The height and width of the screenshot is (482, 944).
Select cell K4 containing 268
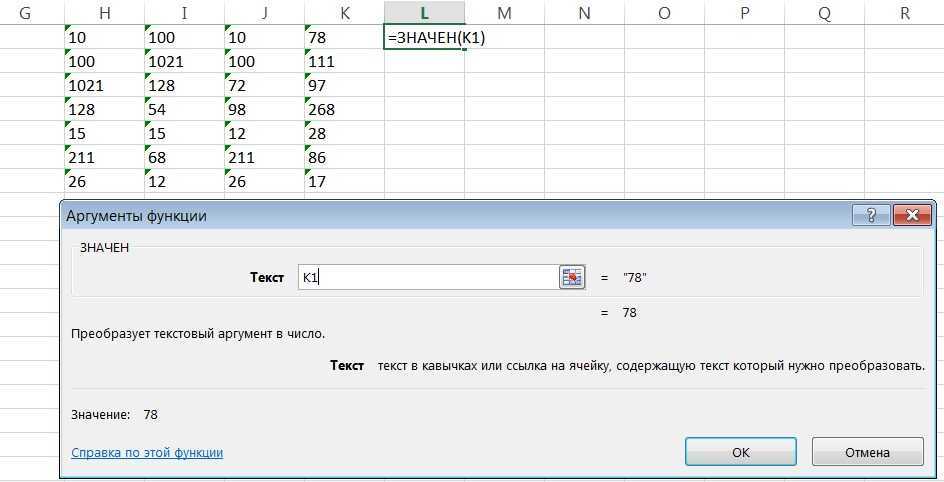[344, 110]
